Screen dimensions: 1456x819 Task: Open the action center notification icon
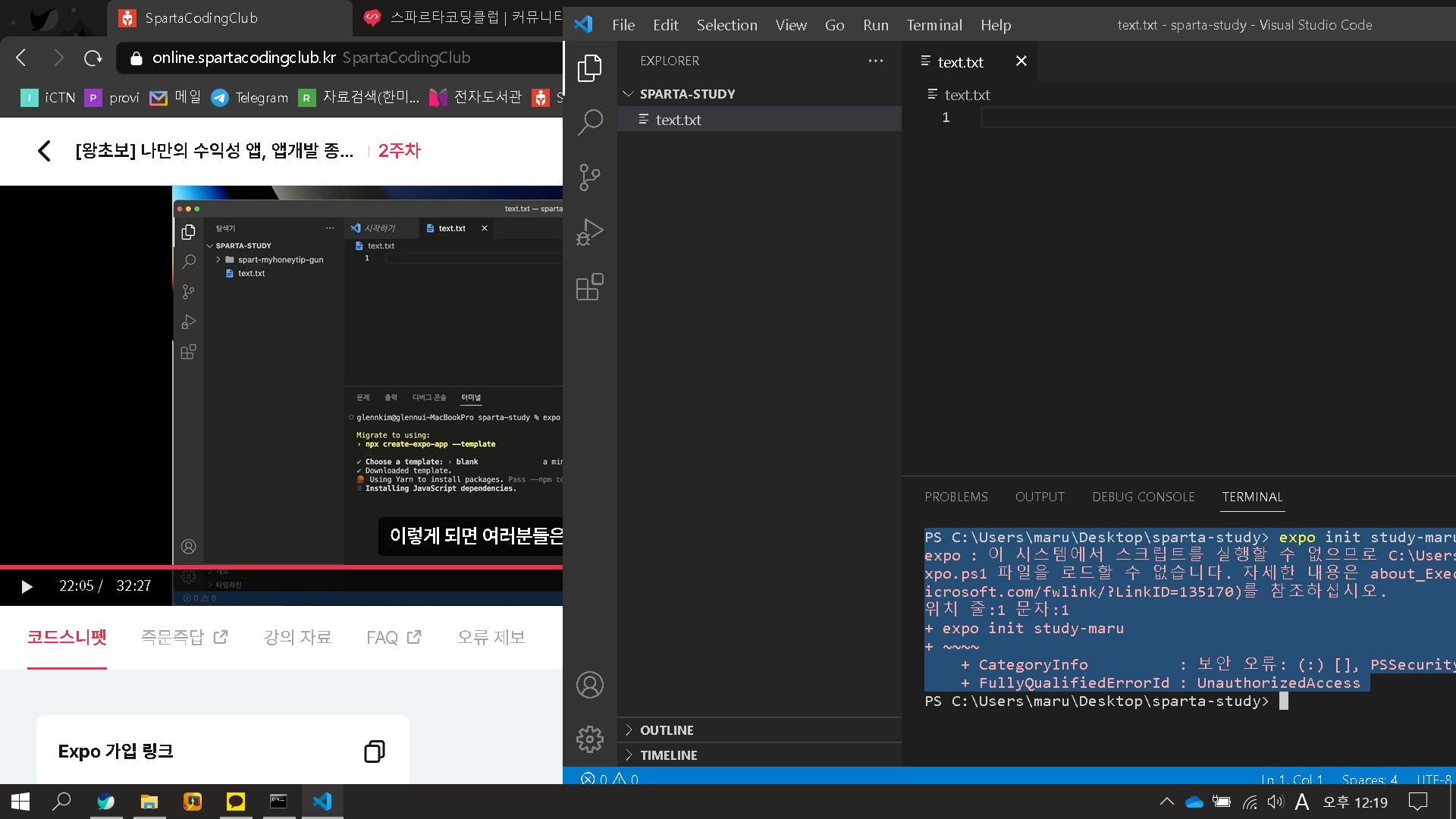click(1417, 802)
